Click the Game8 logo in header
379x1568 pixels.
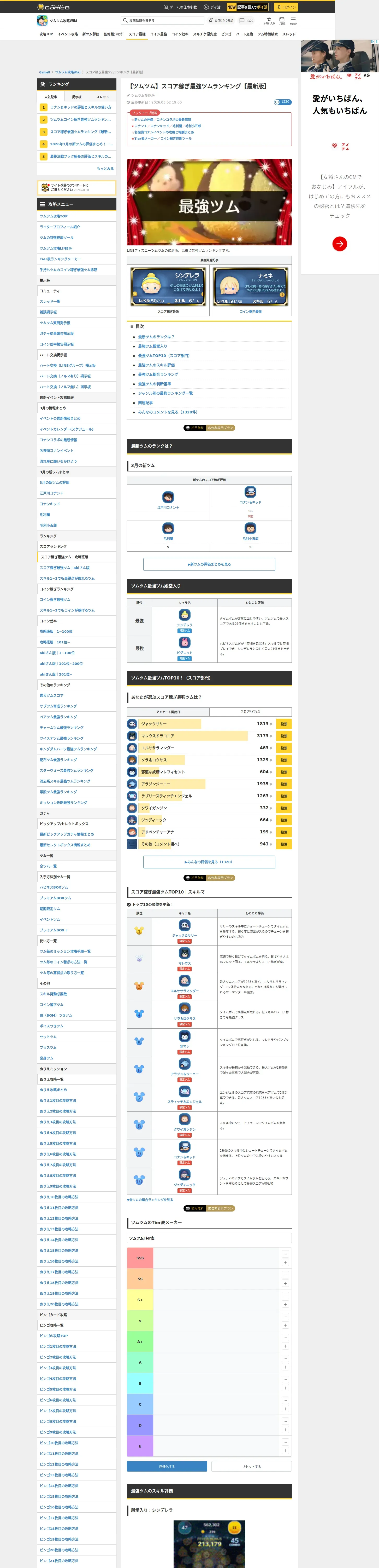click(x=54, y=7)
